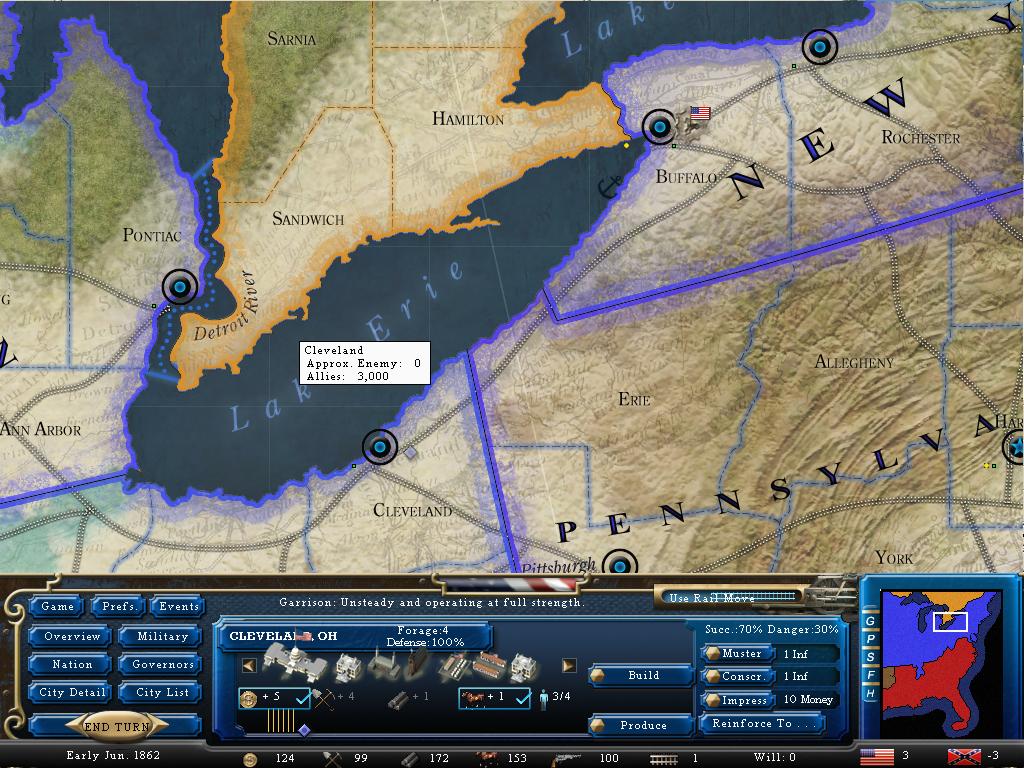Click the iron stock icon showing 172
Image resolution: width=1024 pixels, height=768 pixels.
pos(410,758)
